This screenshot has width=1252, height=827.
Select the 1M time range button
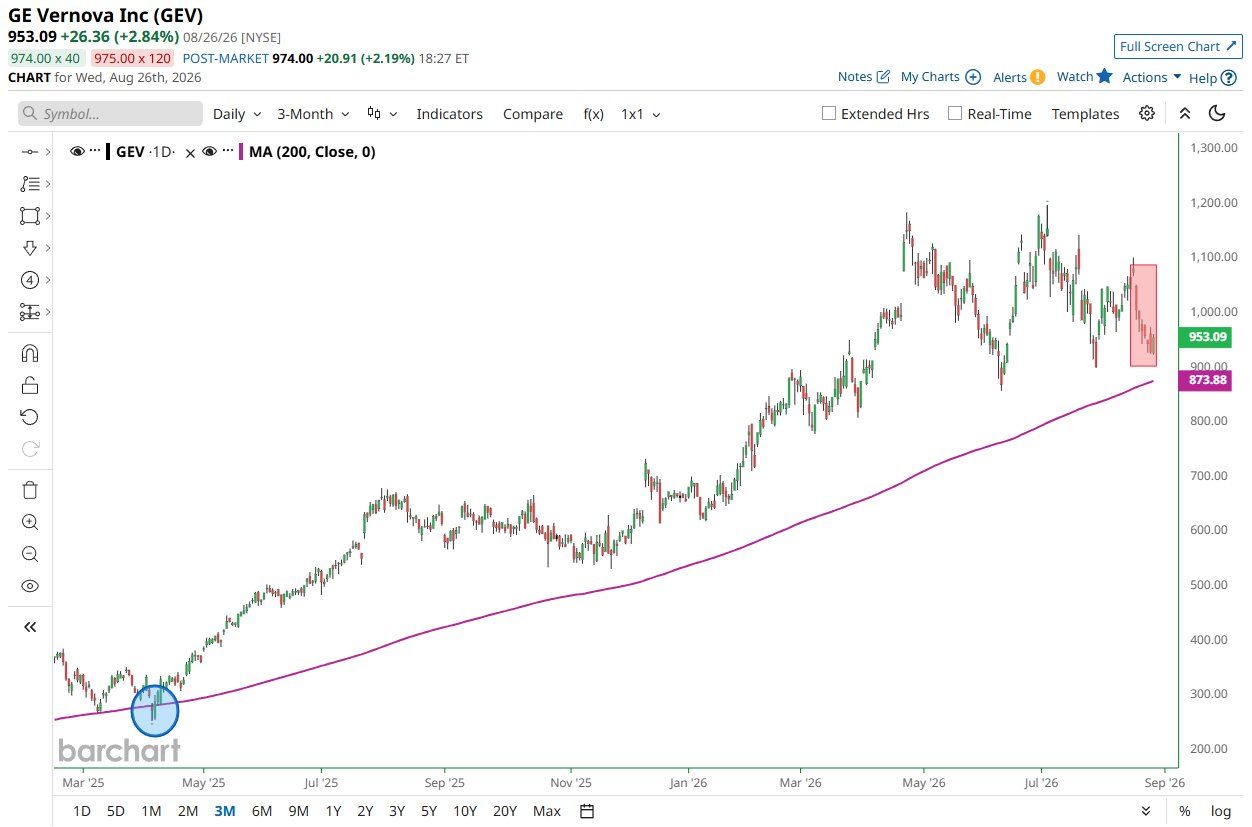pos(151,811)
